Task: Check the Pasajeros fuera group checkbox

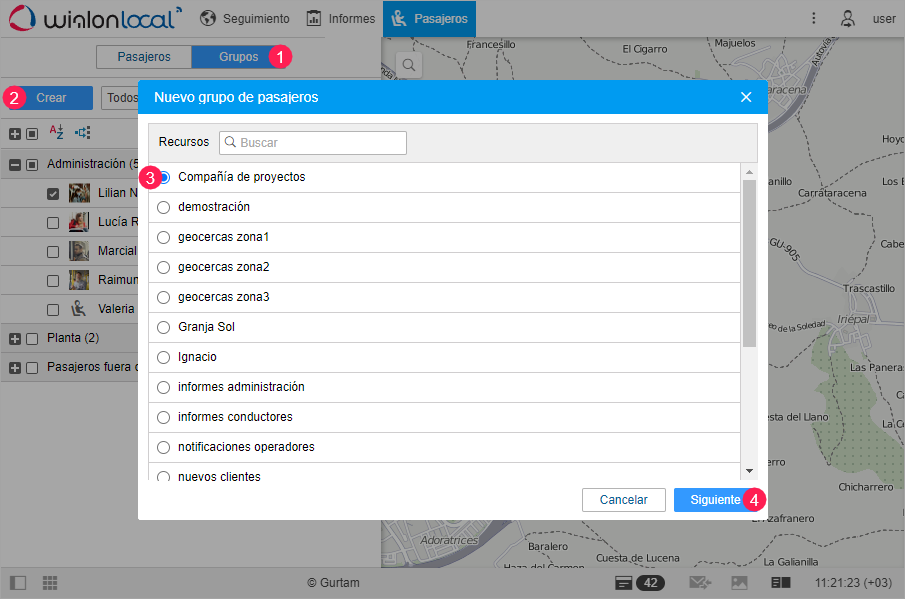Action: [32, 368]
